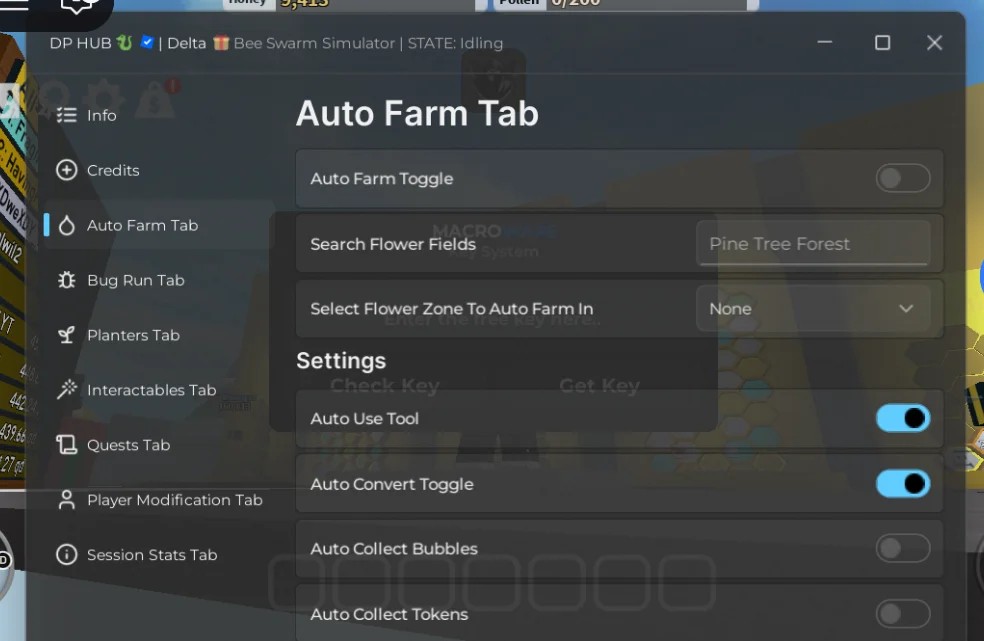Screen dimensions: 984x641
Task: Open the None flower zone combo box
Action: (813, 309)
